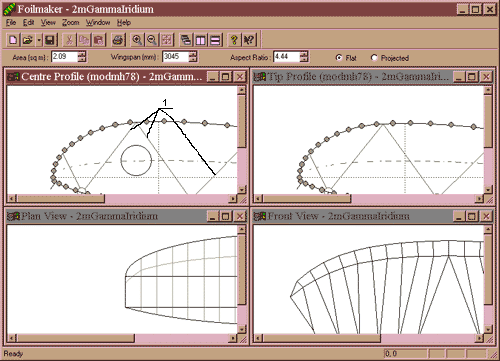Open the Window menu
The height and width of the screenshot is (361, 500).
[x=98, y=22]
